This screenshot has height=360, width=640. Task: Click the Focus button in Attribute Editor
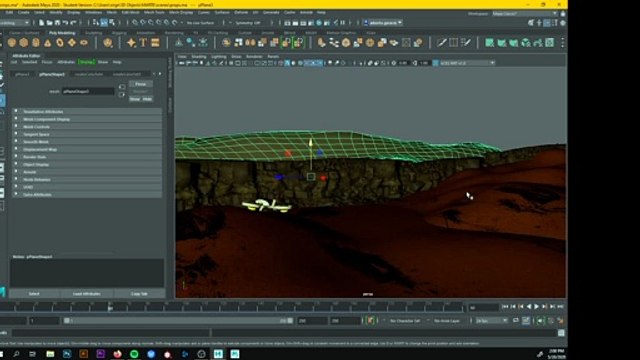pyautogui.click(x=141, y=84)
